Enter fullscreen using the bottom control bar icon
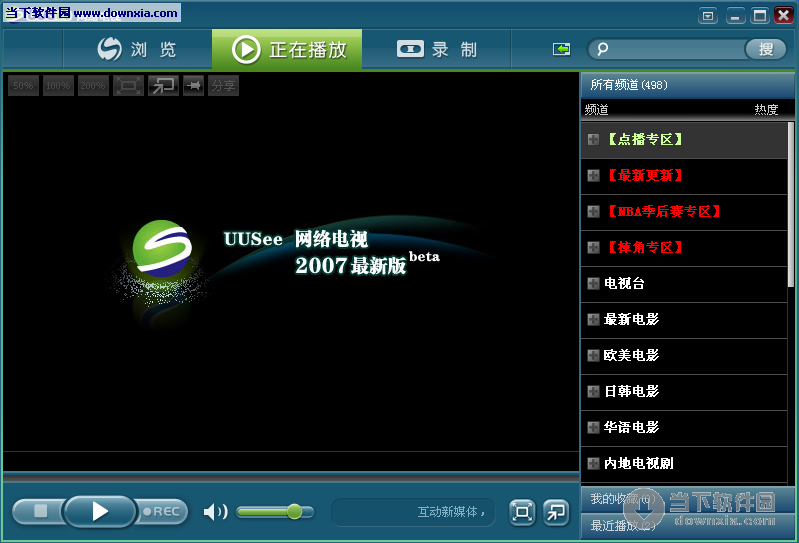This screenshot has height=543, width=799. pos(522,512)
